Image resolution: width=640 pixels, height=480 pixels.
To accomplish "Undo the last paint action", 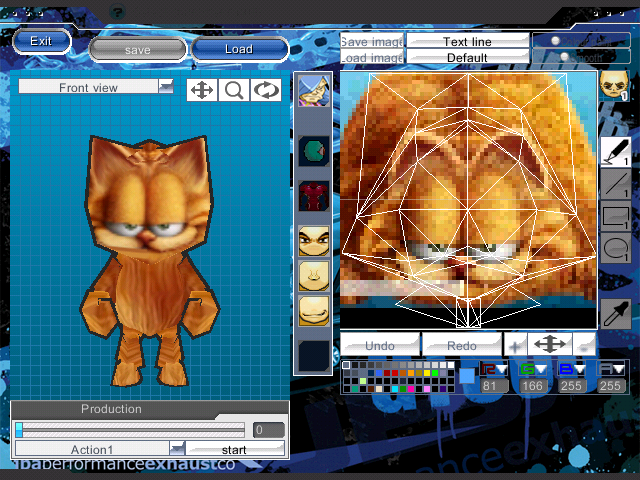I will [x=380, y=345].
